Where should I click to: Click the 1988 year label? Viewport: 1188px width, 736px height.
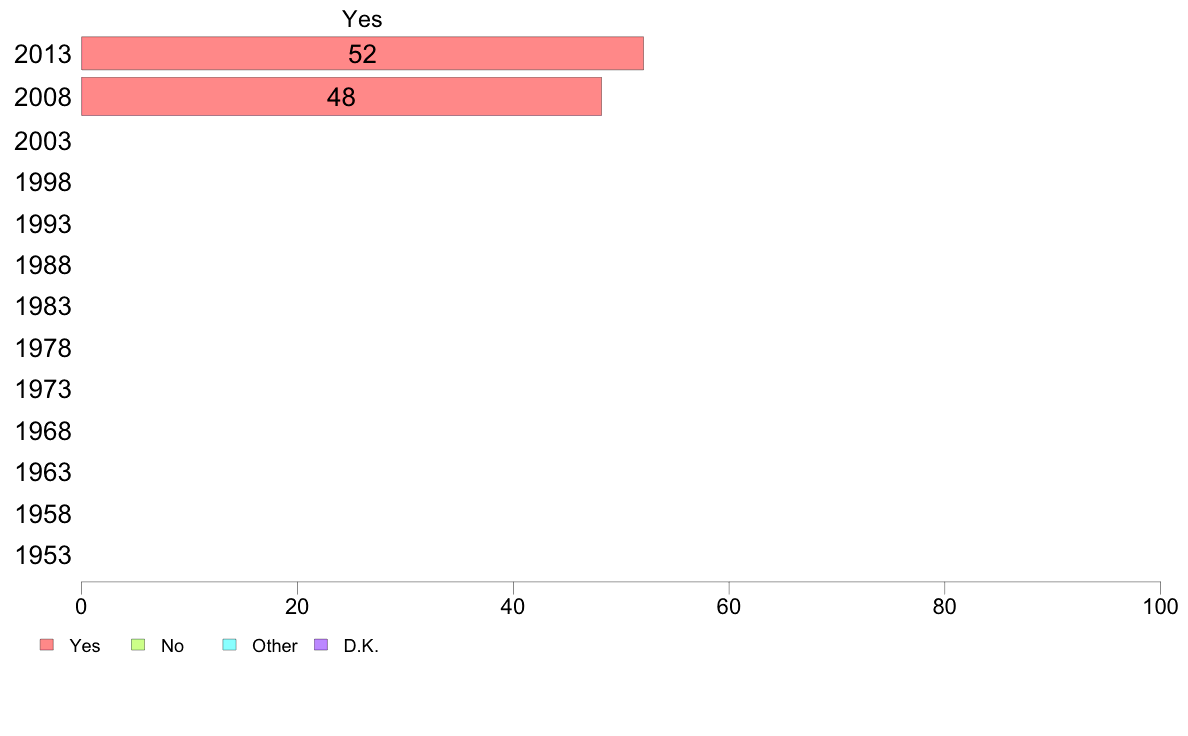tap(42, 265)
